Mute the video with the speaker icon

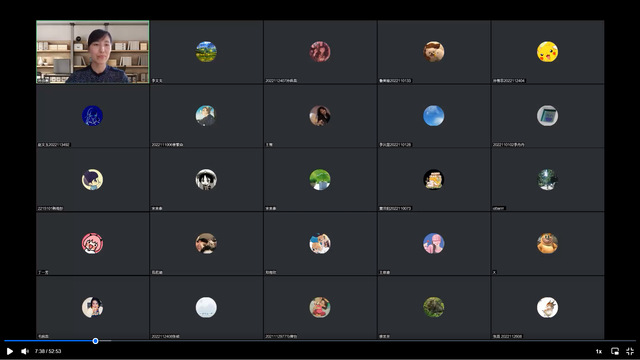click(x=25, y=351)
